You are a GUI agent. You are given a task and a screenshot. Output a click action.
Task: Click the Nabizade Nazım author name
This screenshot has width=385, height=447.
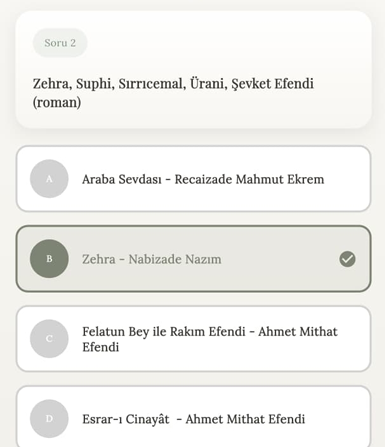click(175, 259)
